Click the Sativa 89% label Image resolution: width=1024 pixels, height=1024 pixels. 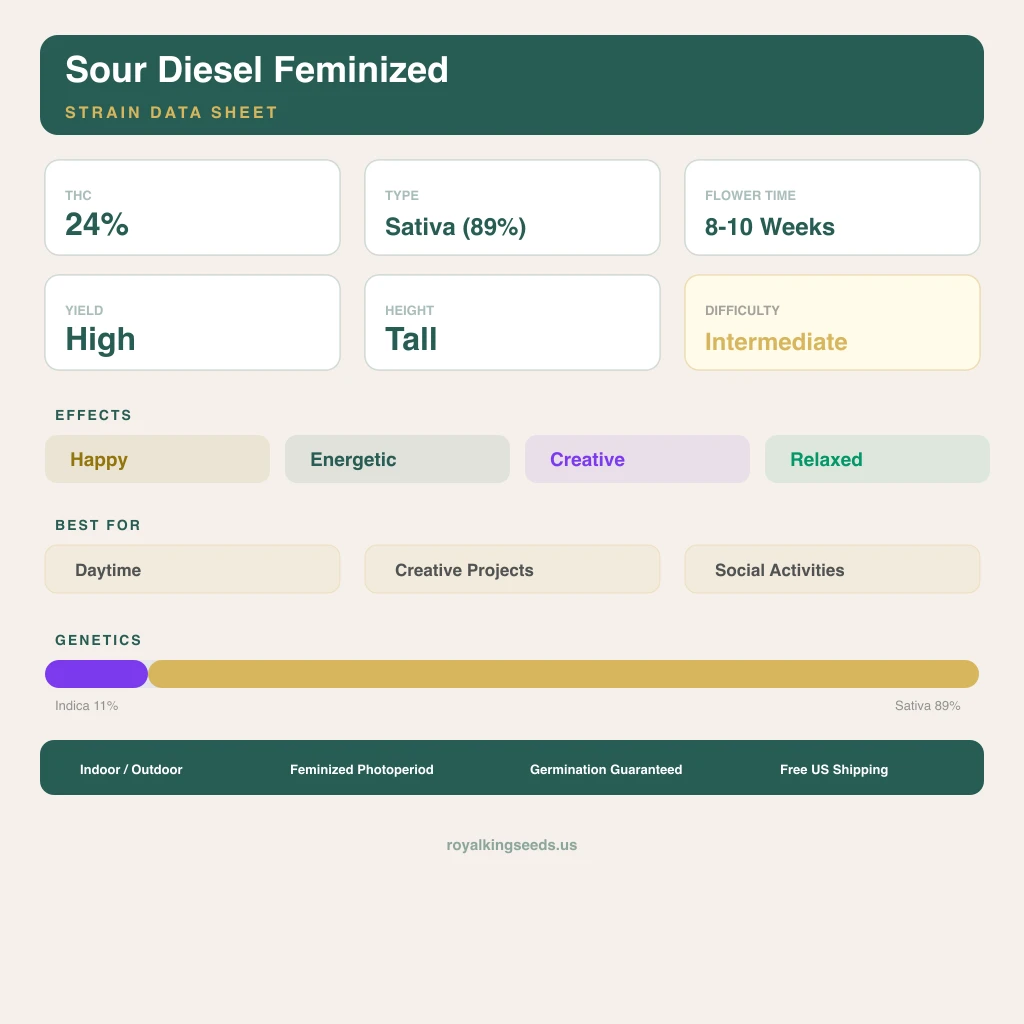click(927, 706)
